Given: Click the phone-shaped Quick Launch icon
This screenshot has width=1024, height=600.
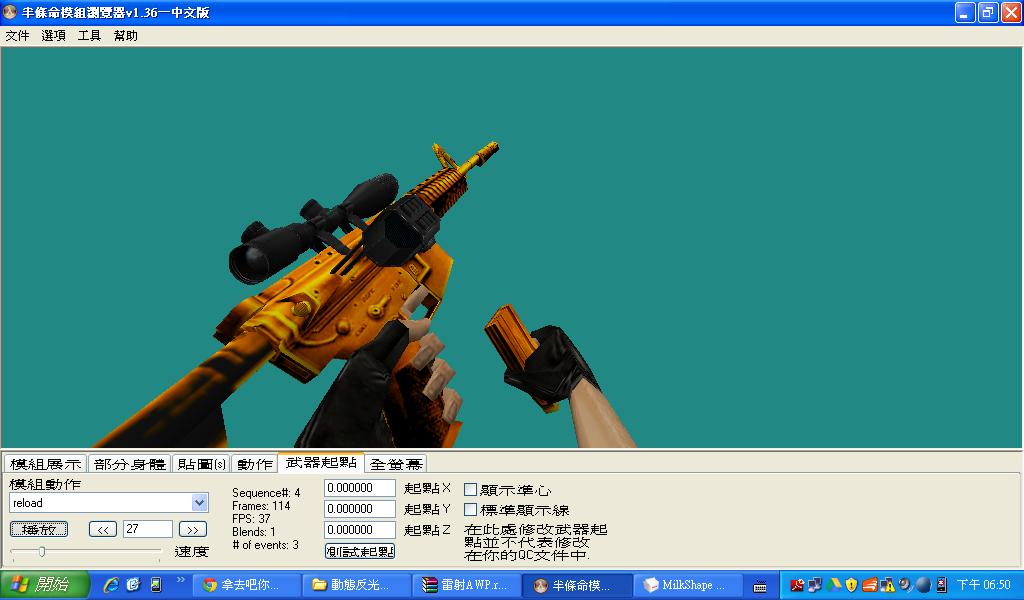Looking at the screenshot, I should [155, 585].
